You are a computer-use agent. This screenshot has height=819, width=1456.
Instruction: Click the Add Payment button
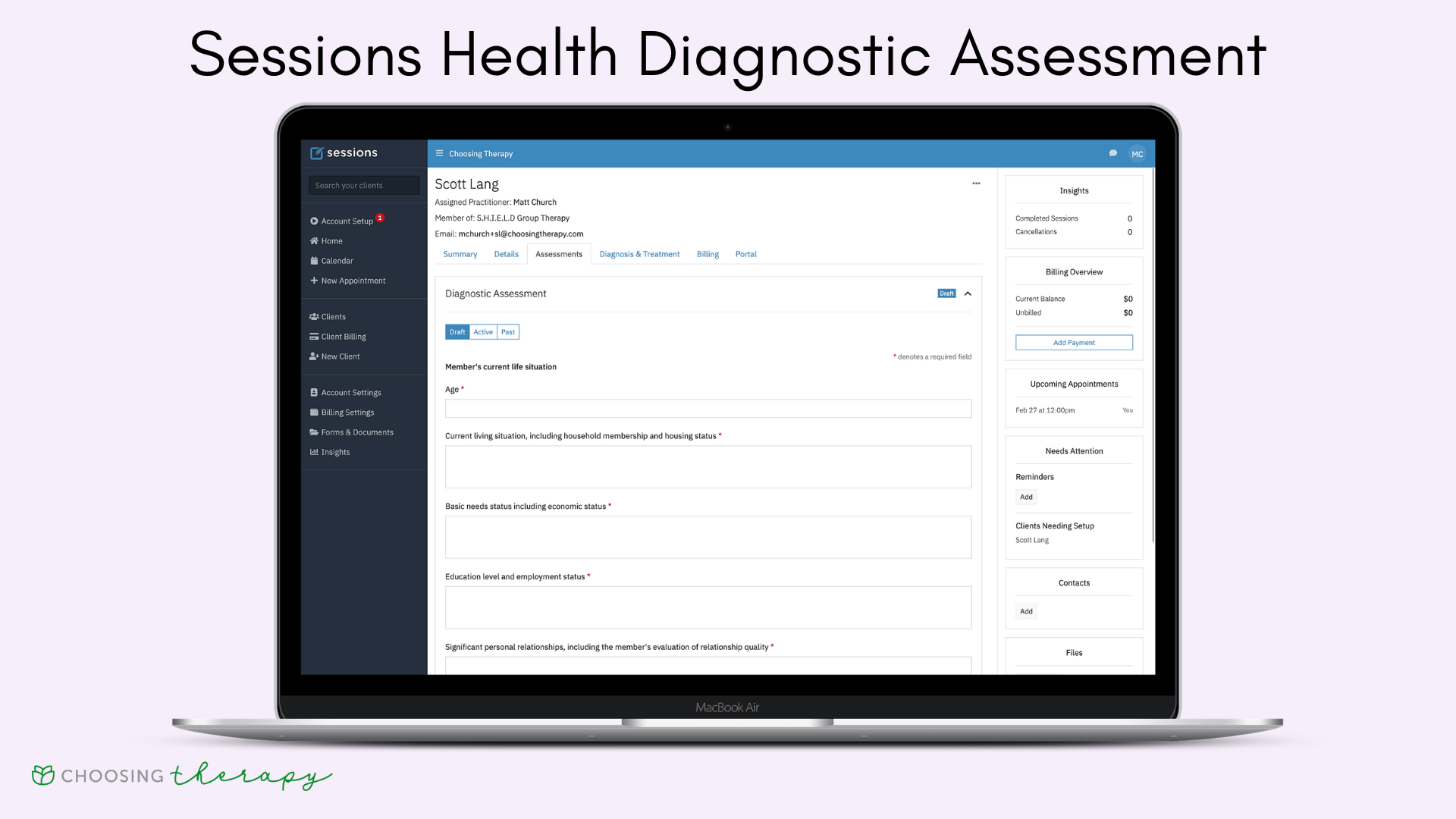[x=1074, y=343]
